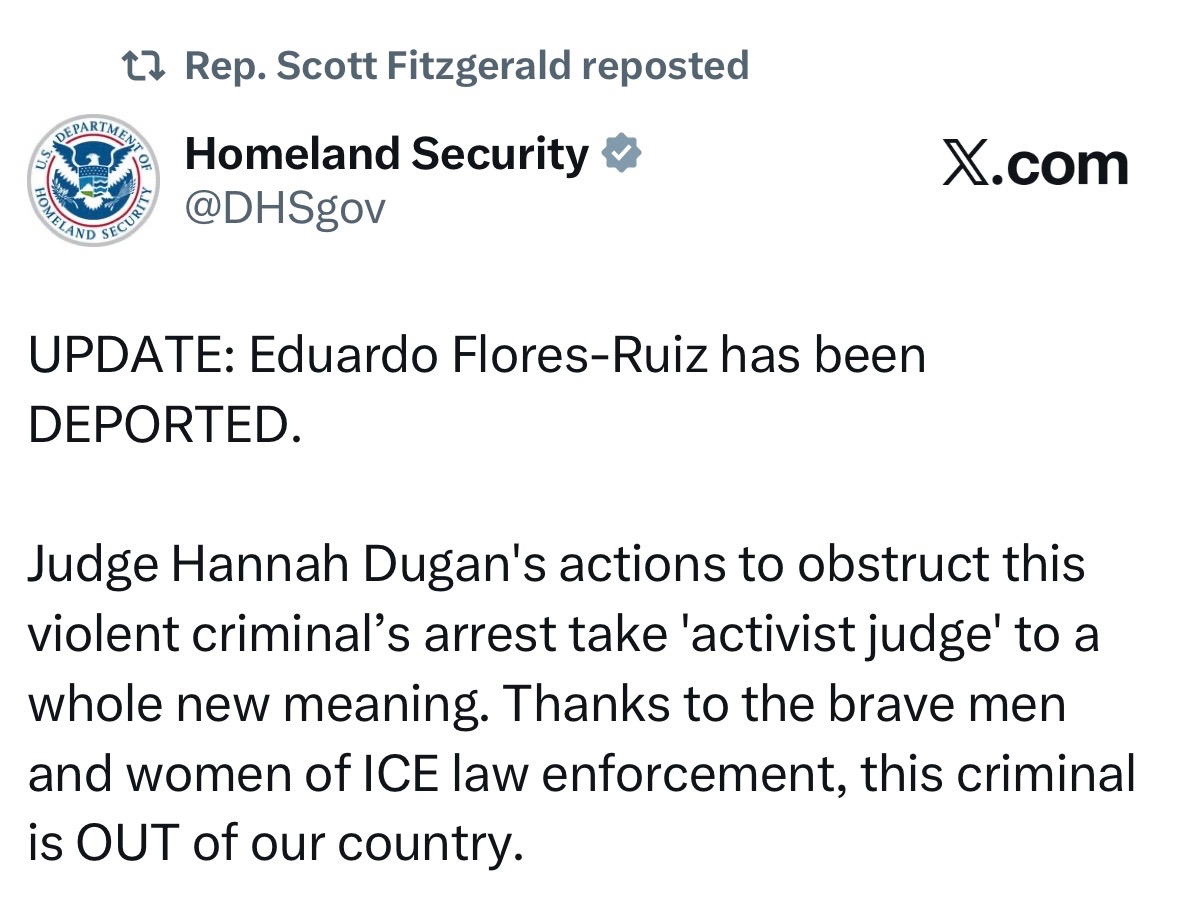Click the Homeland Security seal avatar
This screenshot has width=1179, height=920.
(92, 180)
